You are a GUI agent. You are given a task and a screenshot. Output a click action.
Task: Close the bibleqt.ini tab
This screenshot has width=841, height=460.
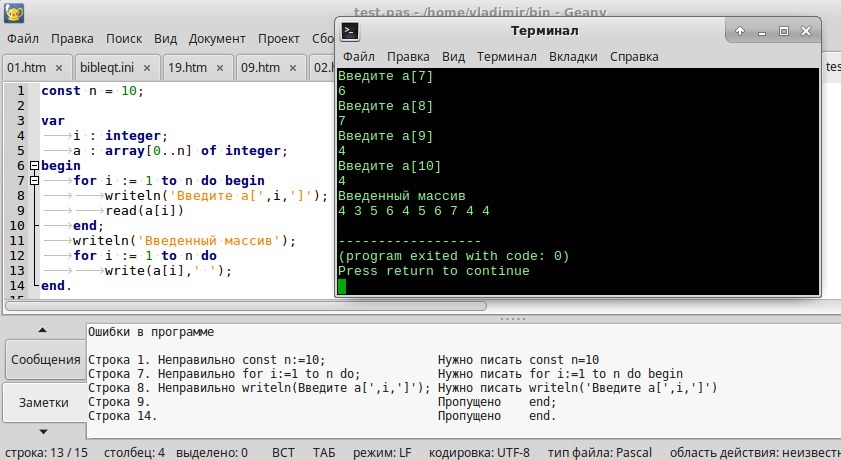146,68
